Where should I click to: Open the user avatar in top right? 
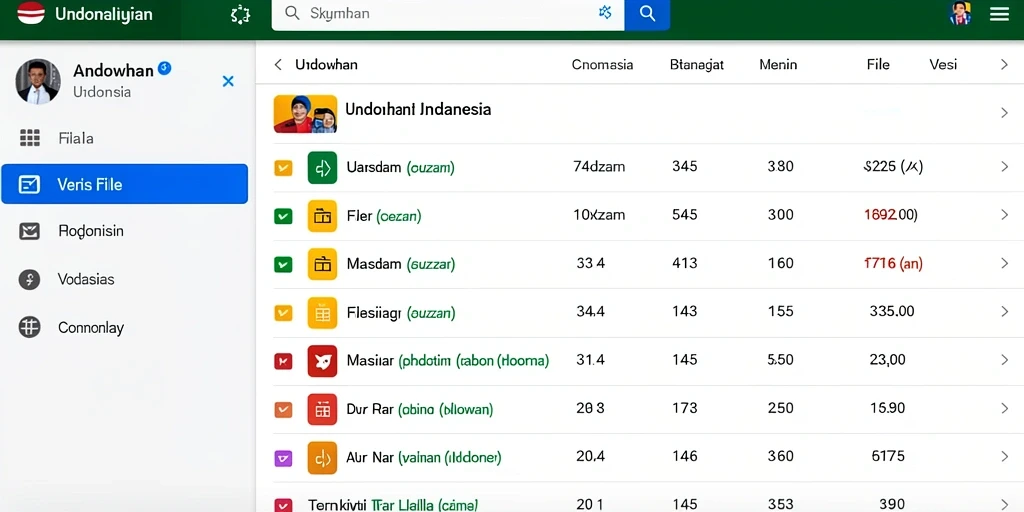(960, 14)
